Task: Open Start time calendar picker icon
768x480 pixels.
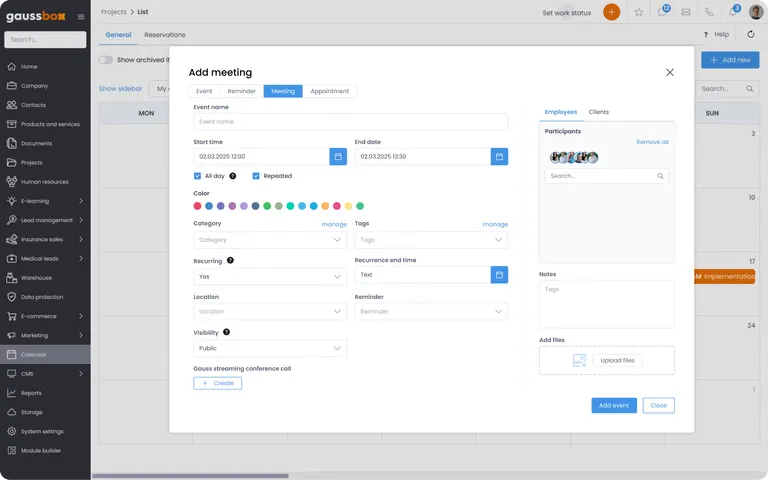Action: click(x=338, y=157)
